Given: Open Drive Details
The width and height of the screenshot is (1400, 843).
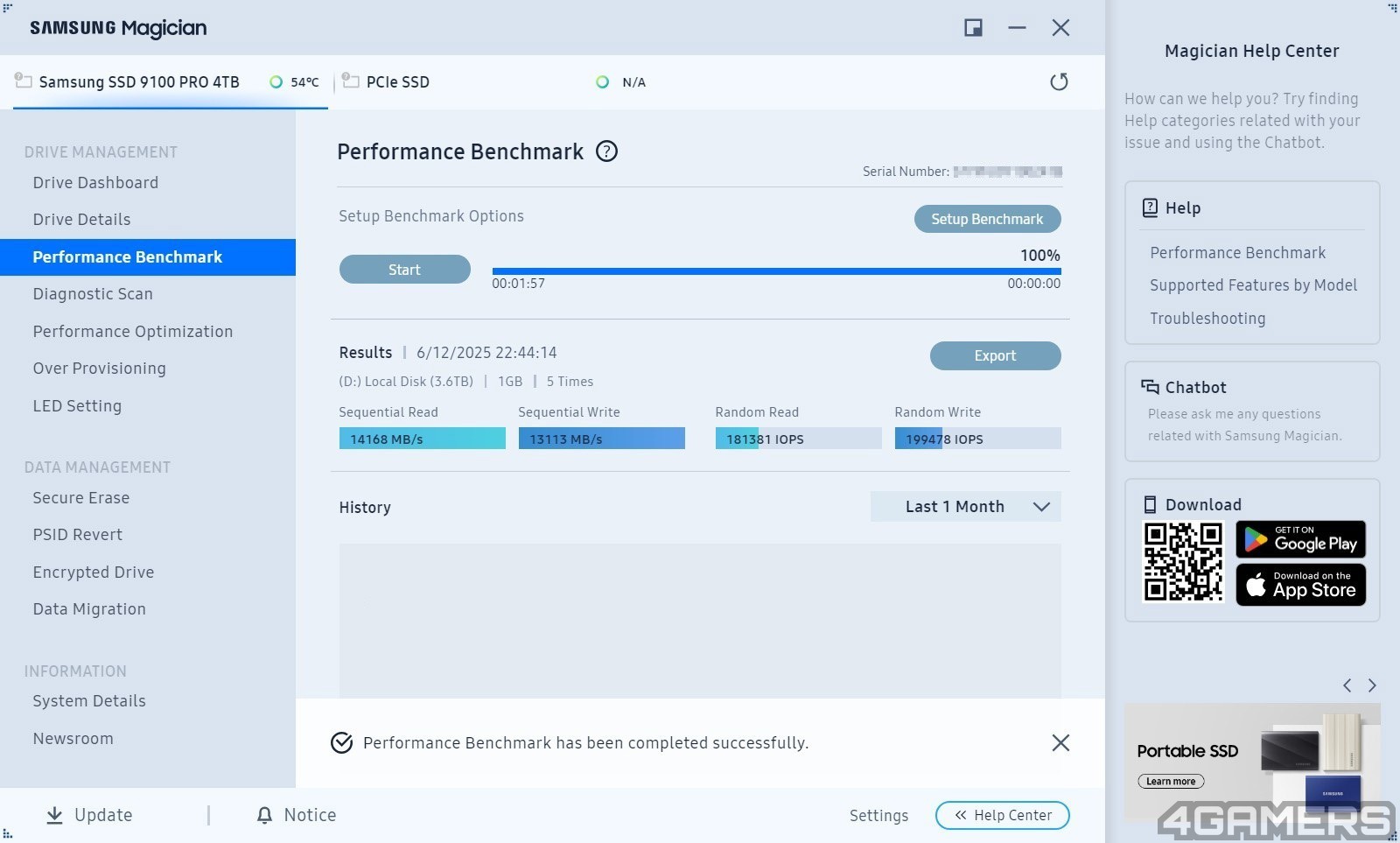Looking at the screenshot, I should point(81,220).
